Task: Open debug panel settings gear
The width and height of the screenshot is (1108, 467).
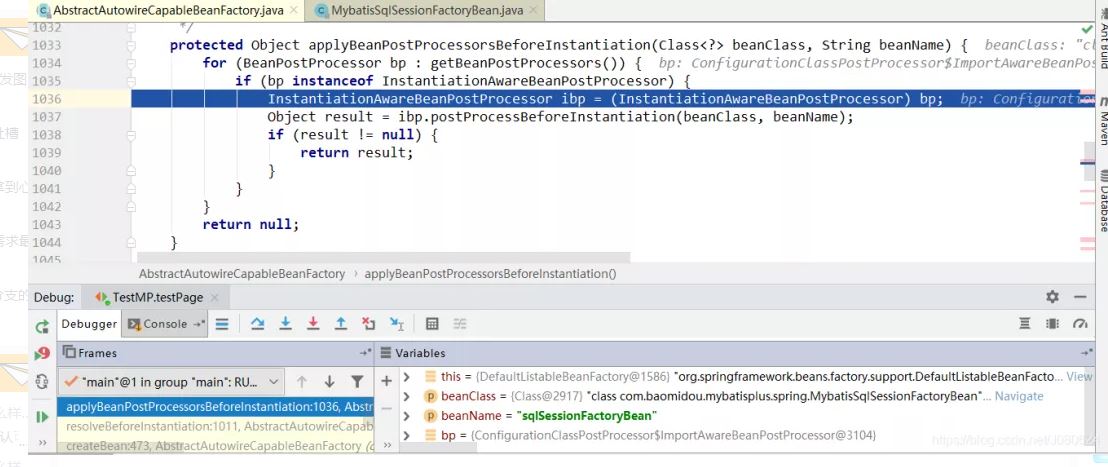Action: tap(1052, 297)
